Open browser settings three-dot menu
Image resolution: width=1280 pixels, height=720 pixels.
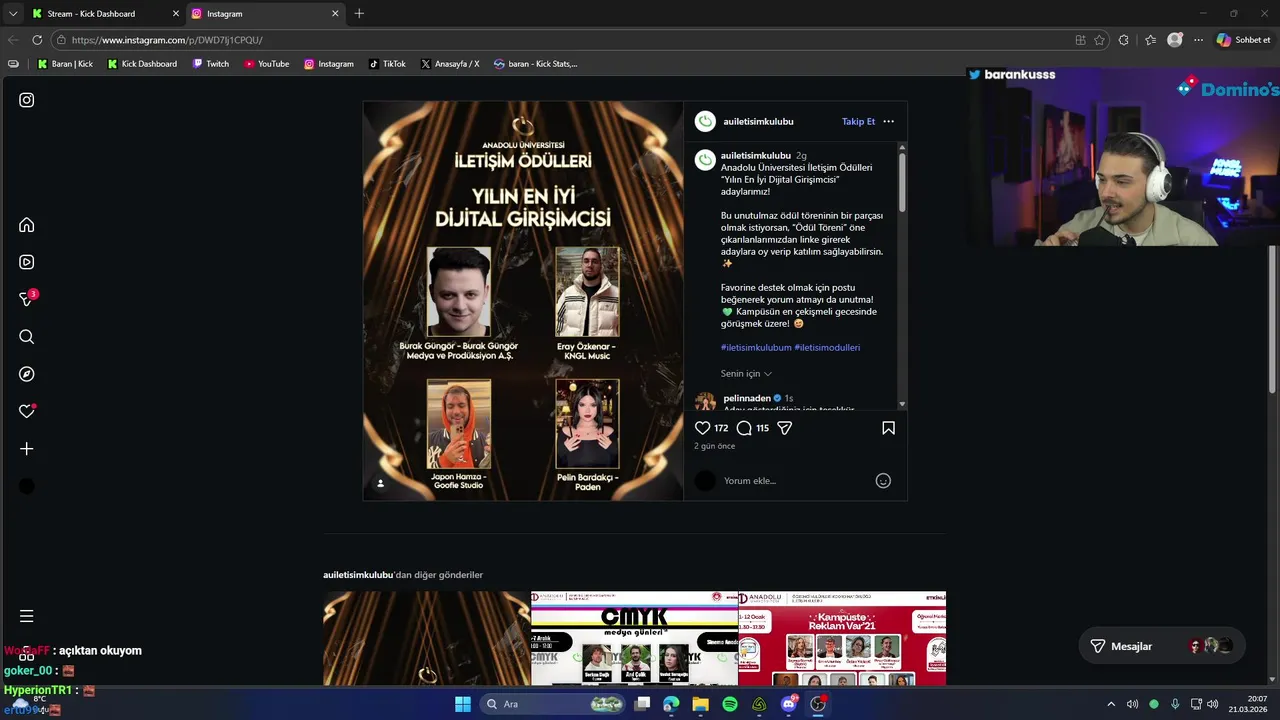[1197, 40]
